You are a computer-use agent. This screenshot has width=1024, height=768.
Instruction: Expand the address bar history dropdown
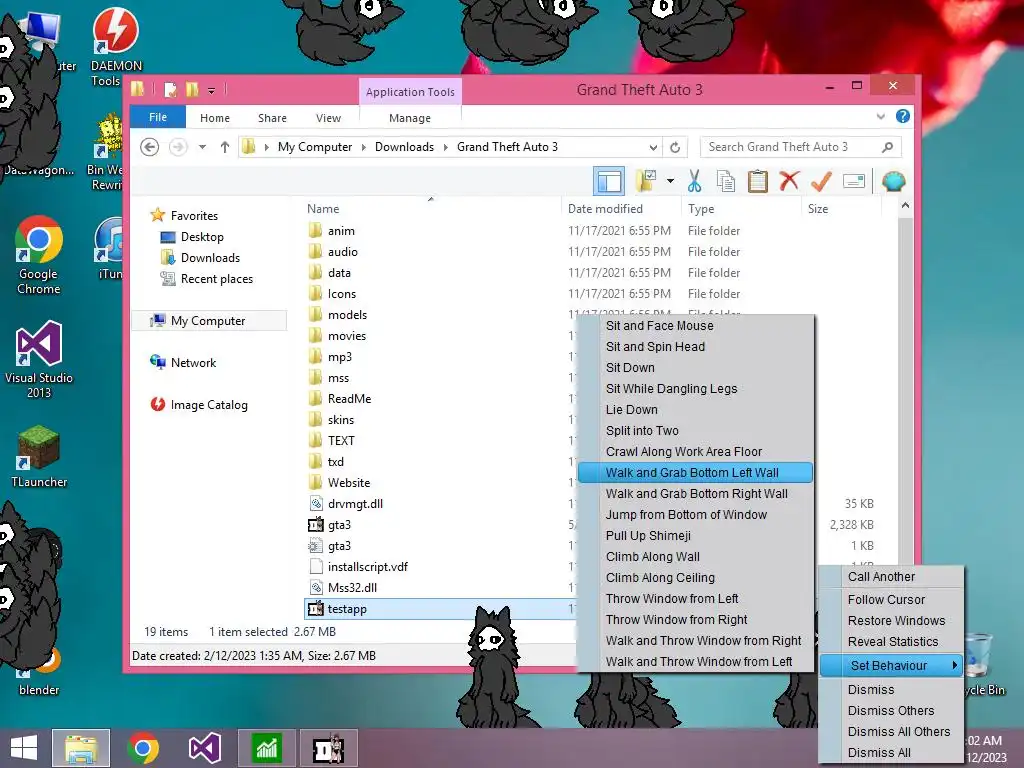[x=653, y=147]
